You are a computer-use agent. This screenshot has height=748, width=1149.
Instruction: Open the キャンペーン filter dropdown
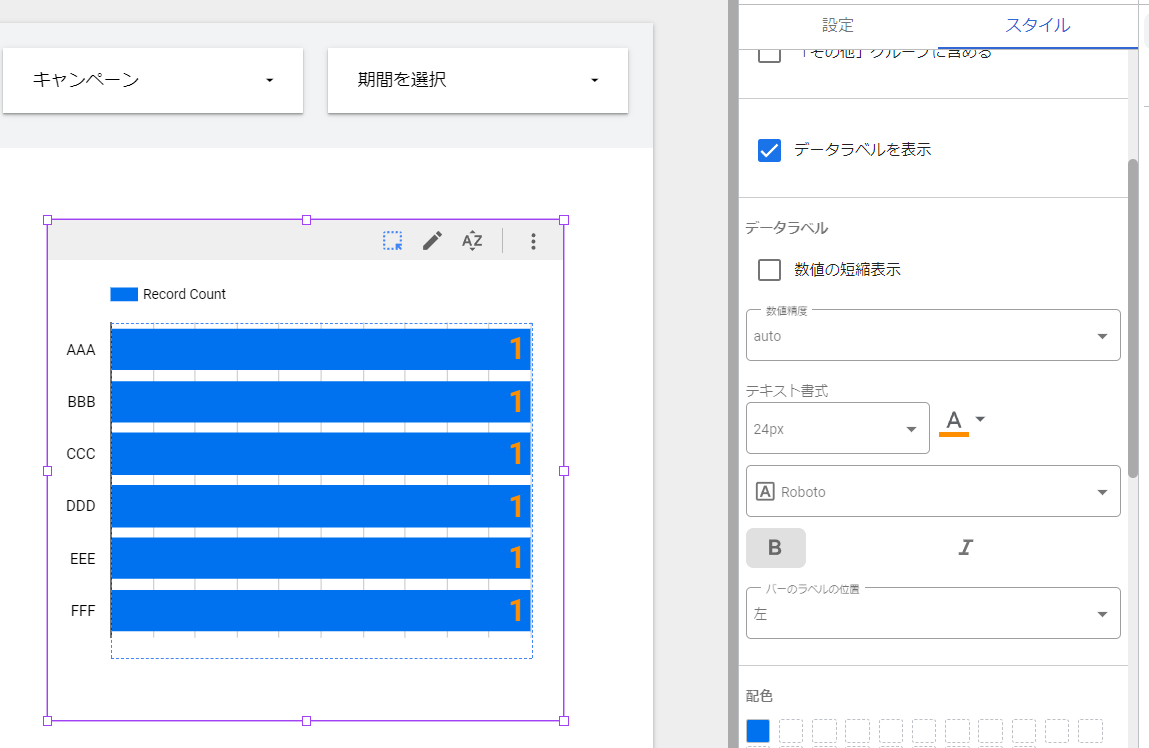(x=153, y=80)
